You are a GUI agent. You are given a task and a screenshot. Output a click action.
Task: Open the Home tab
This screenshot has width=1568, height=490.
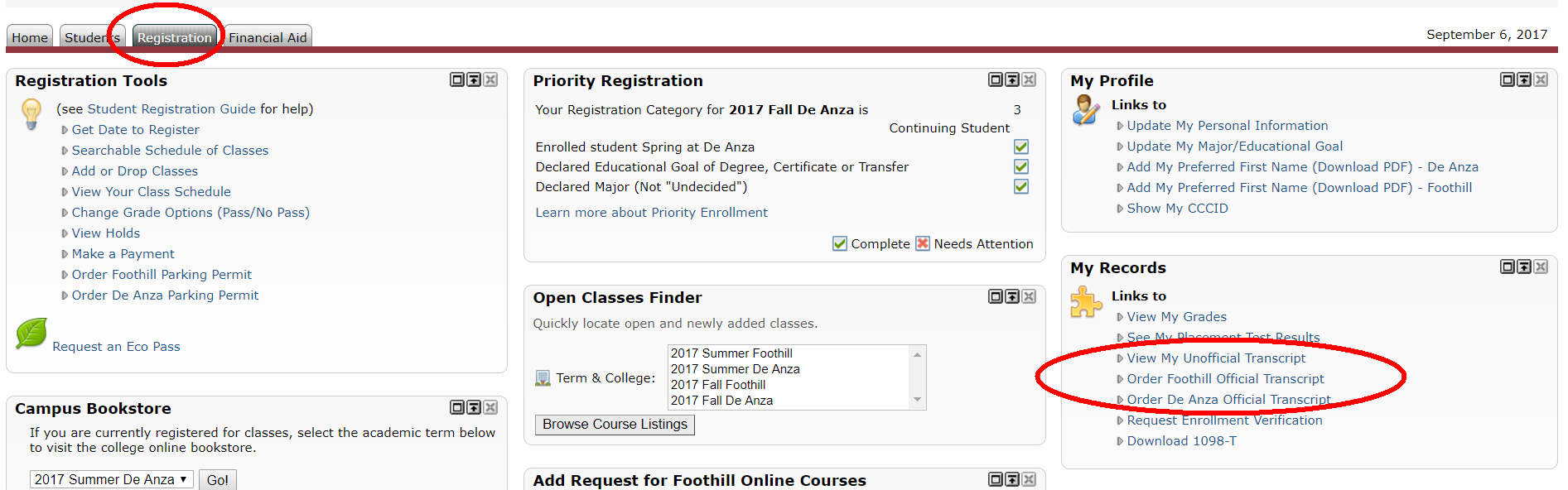click(30, 36)
